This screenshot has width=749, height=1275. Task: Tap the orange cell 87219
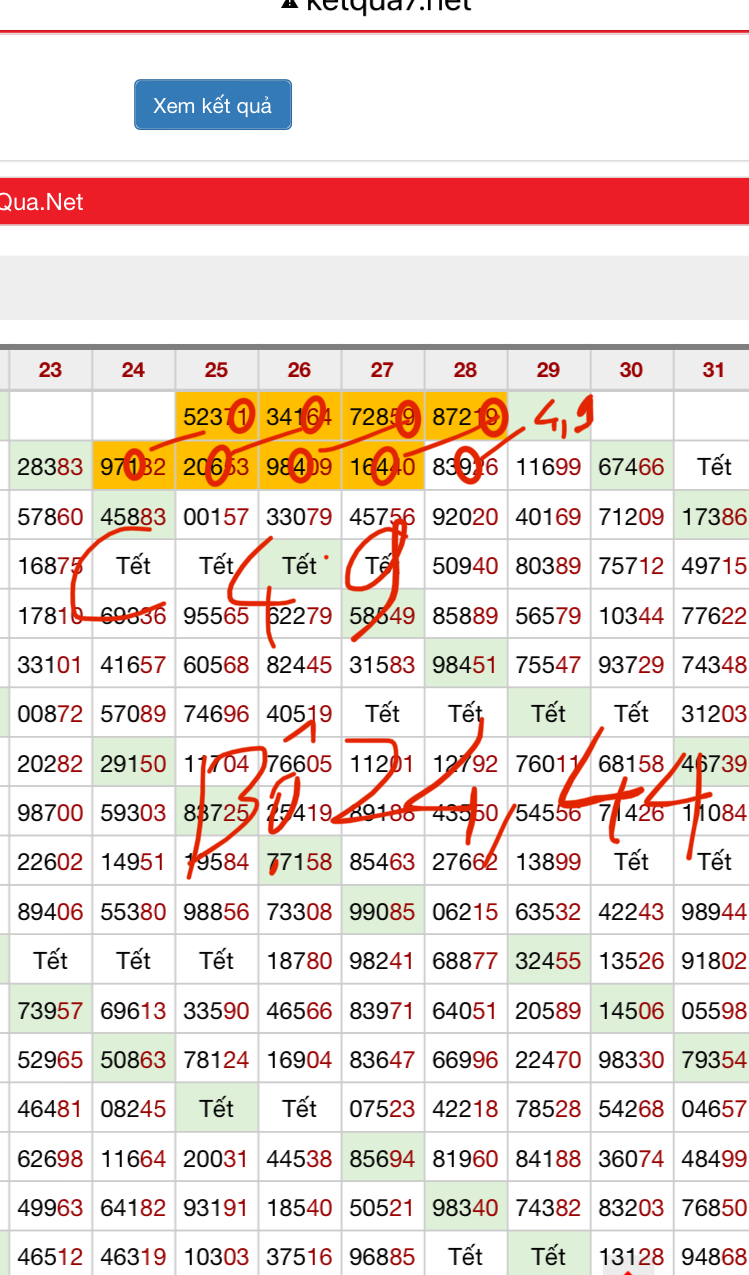[465, 417]
